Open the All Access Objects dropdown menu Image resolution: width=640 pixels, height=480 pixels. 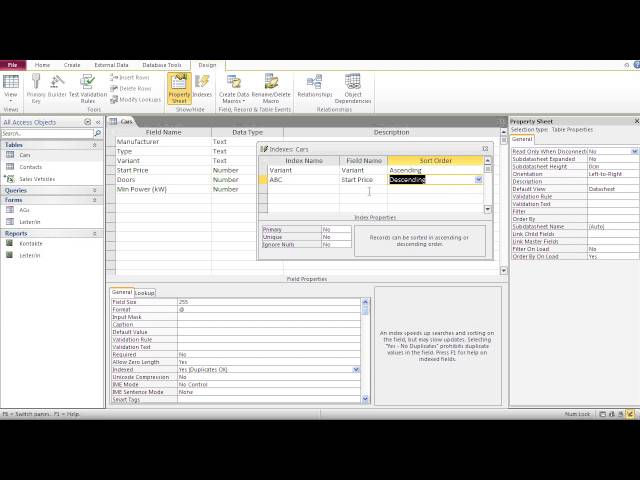click(87, 122)
